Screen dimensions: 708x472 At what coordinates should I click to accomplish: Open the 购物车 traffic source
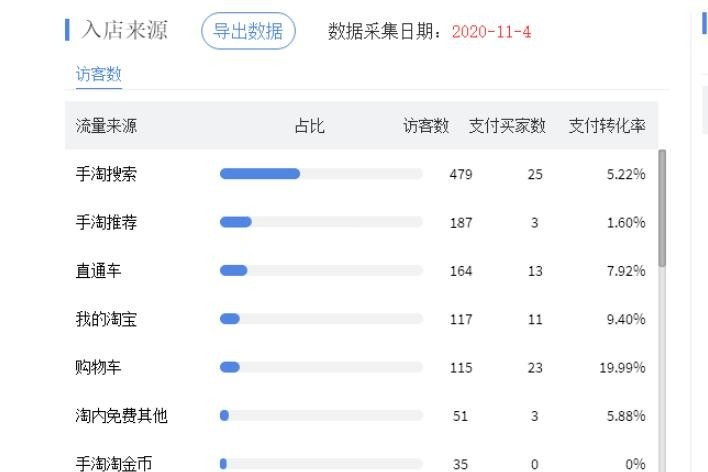[99, 367]
